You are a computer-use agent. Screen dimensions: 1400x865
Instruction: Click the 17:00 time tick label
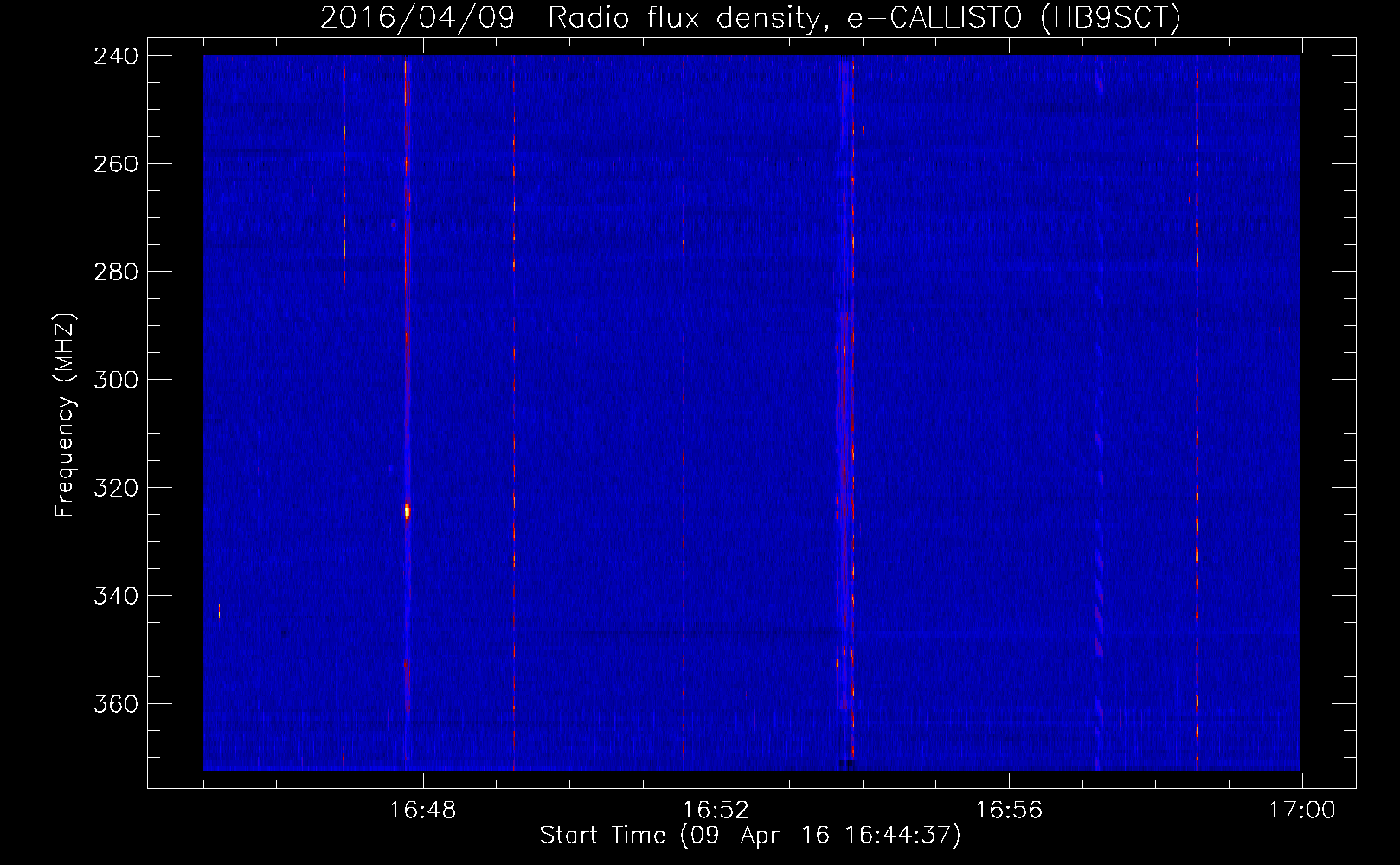coord(1302,811)
